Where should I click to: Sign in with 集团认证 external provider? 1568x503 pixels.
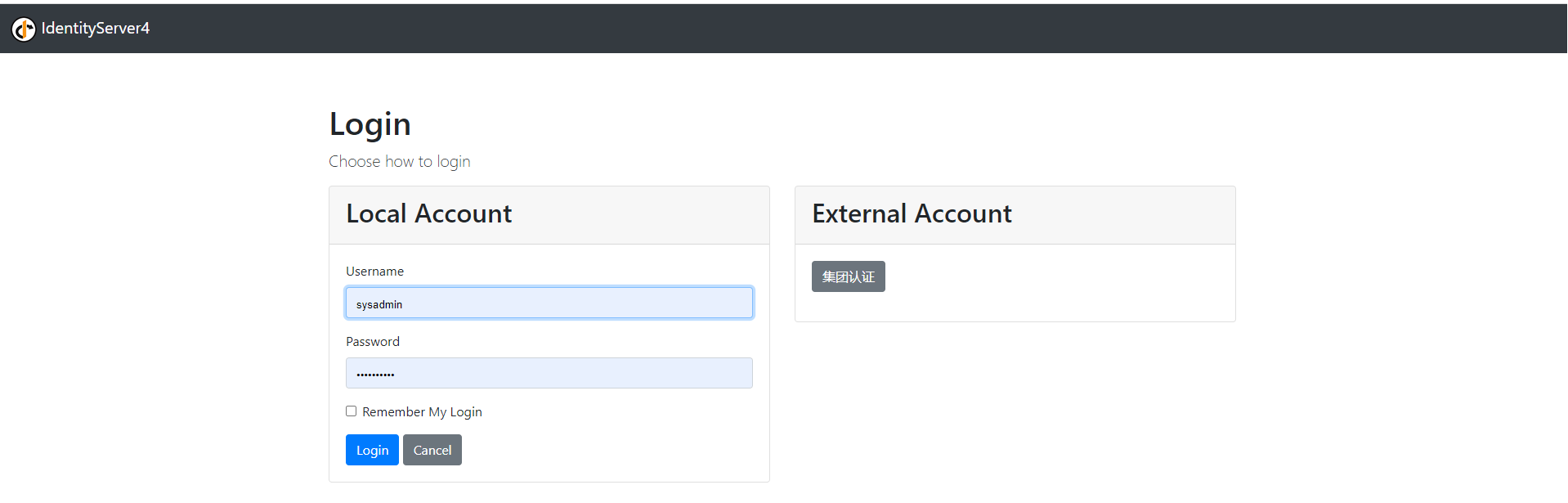click(848, 277)
